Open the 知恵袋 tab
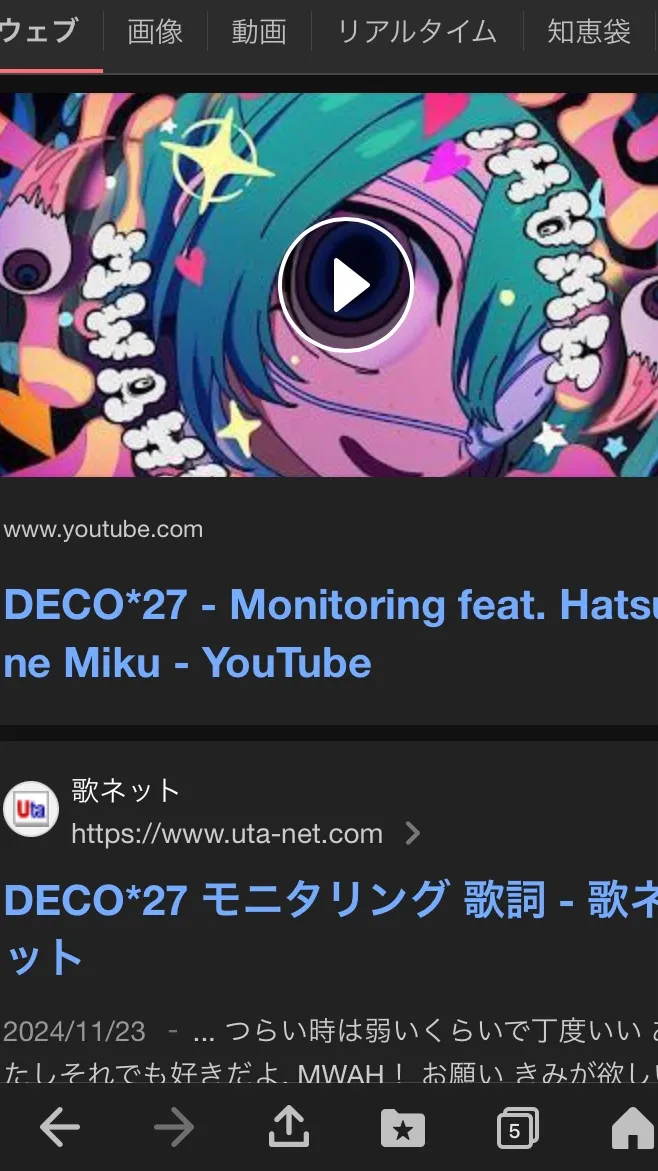 (x=589, y=31)
